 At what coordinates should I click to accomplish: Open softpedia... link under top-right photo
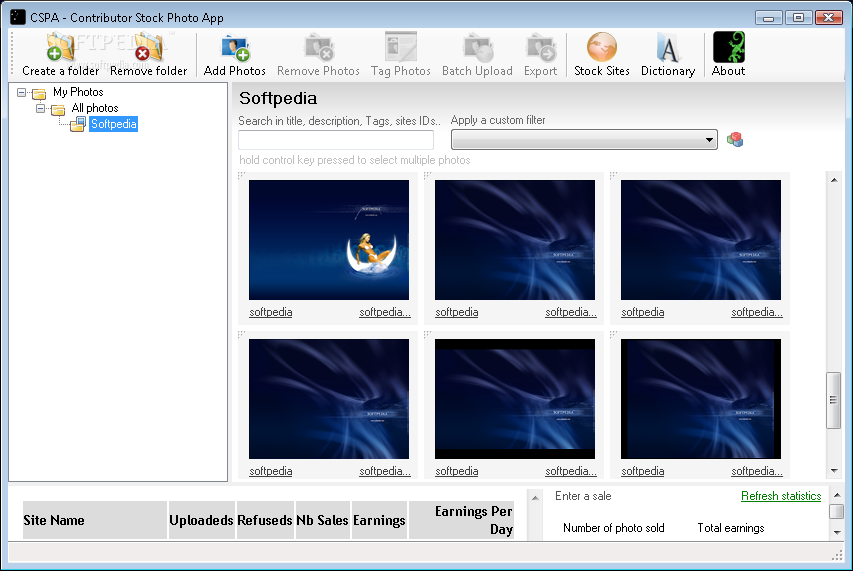[x=757, y=312]
